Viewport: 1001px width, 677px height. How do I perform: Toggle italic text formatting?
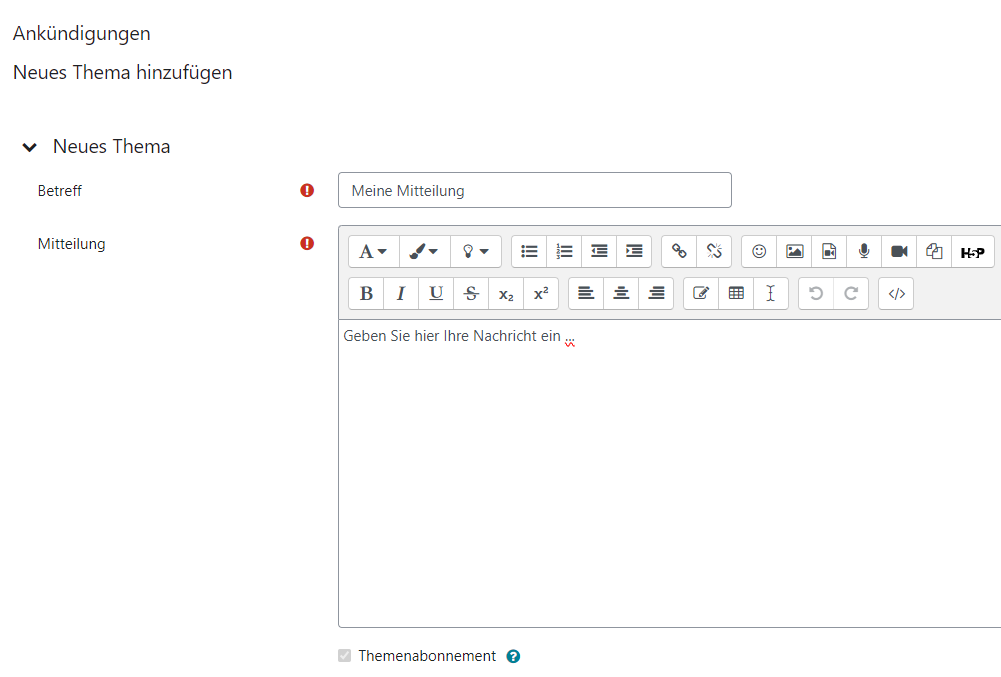(401, 293)
